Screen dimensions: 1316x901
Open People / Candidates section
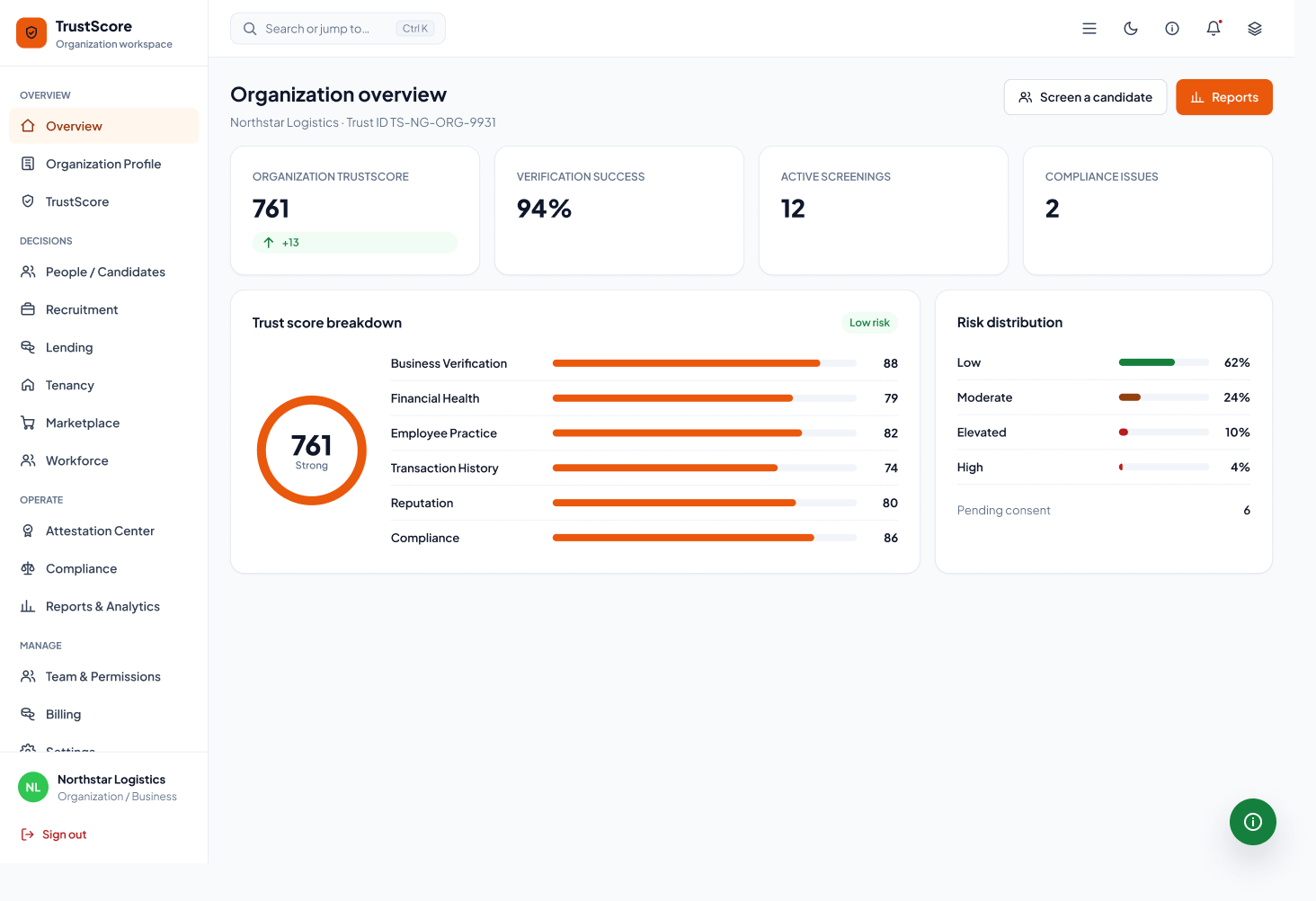103,272
